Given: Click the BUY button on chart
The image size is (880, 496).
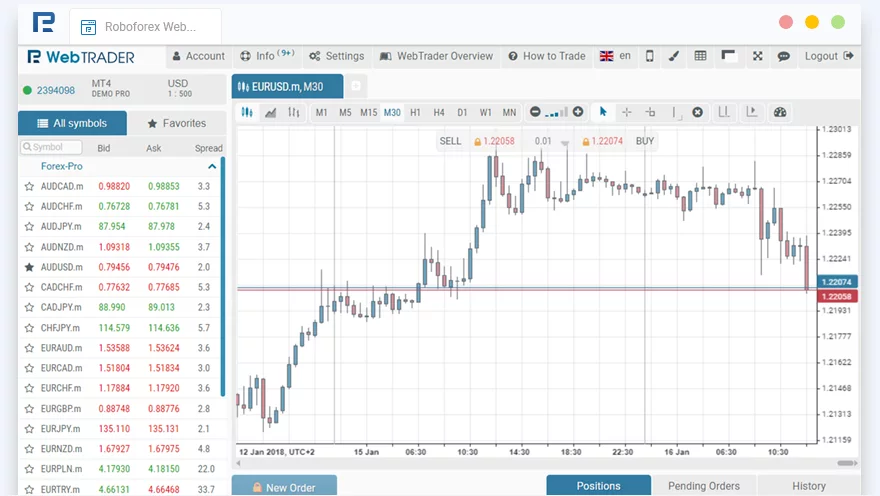Looking at the screenshot, I should (x=645, y=141).
